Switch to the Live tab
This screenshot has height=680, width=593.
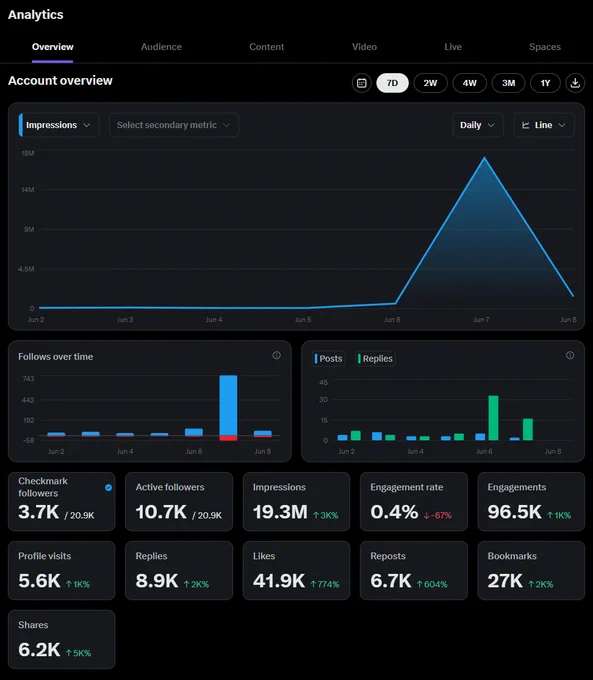(453, 47)
